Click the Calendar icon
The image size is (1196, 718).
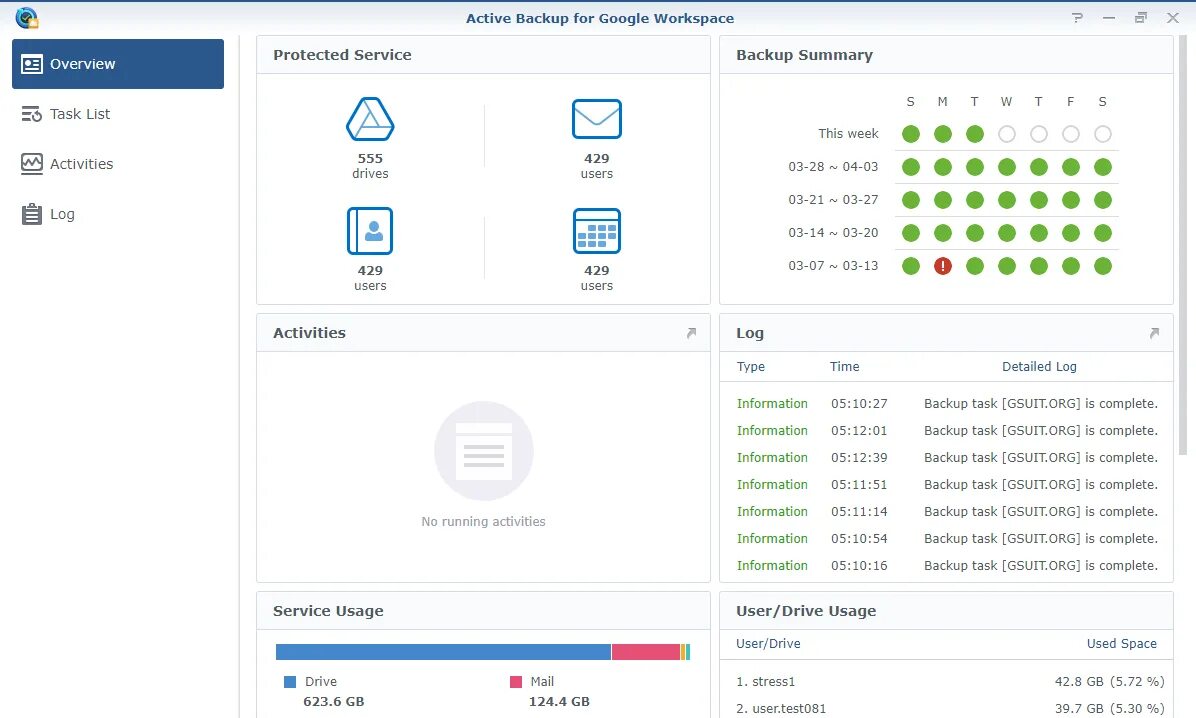pyautogui.click(x=596, y=230)
